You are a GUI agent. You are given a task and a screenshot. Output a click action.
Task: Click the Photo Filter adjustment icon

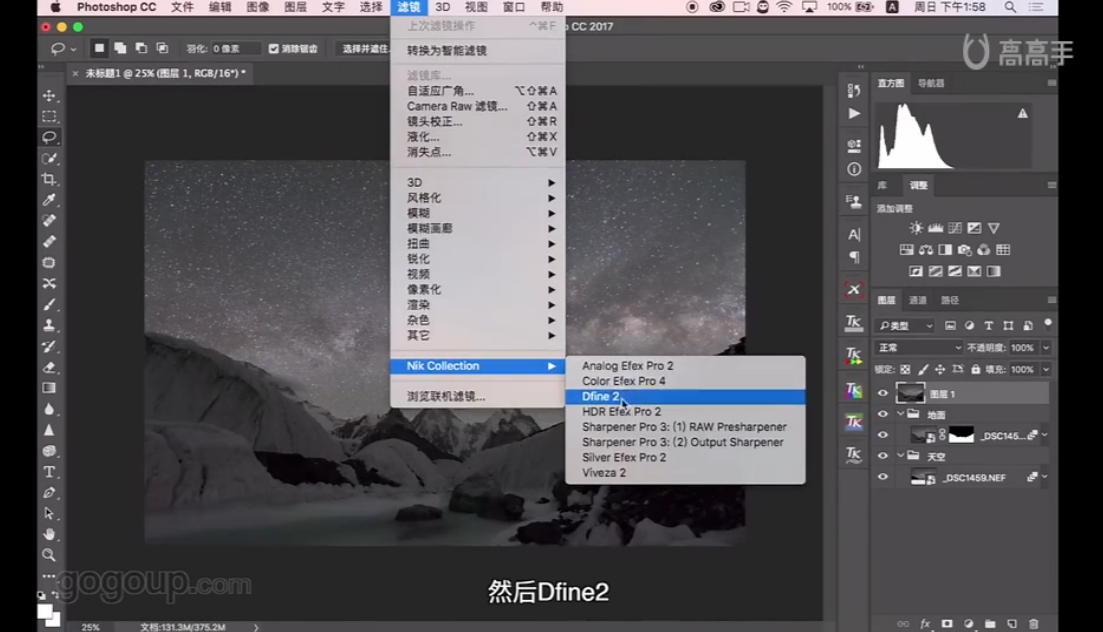pos(964,250)
